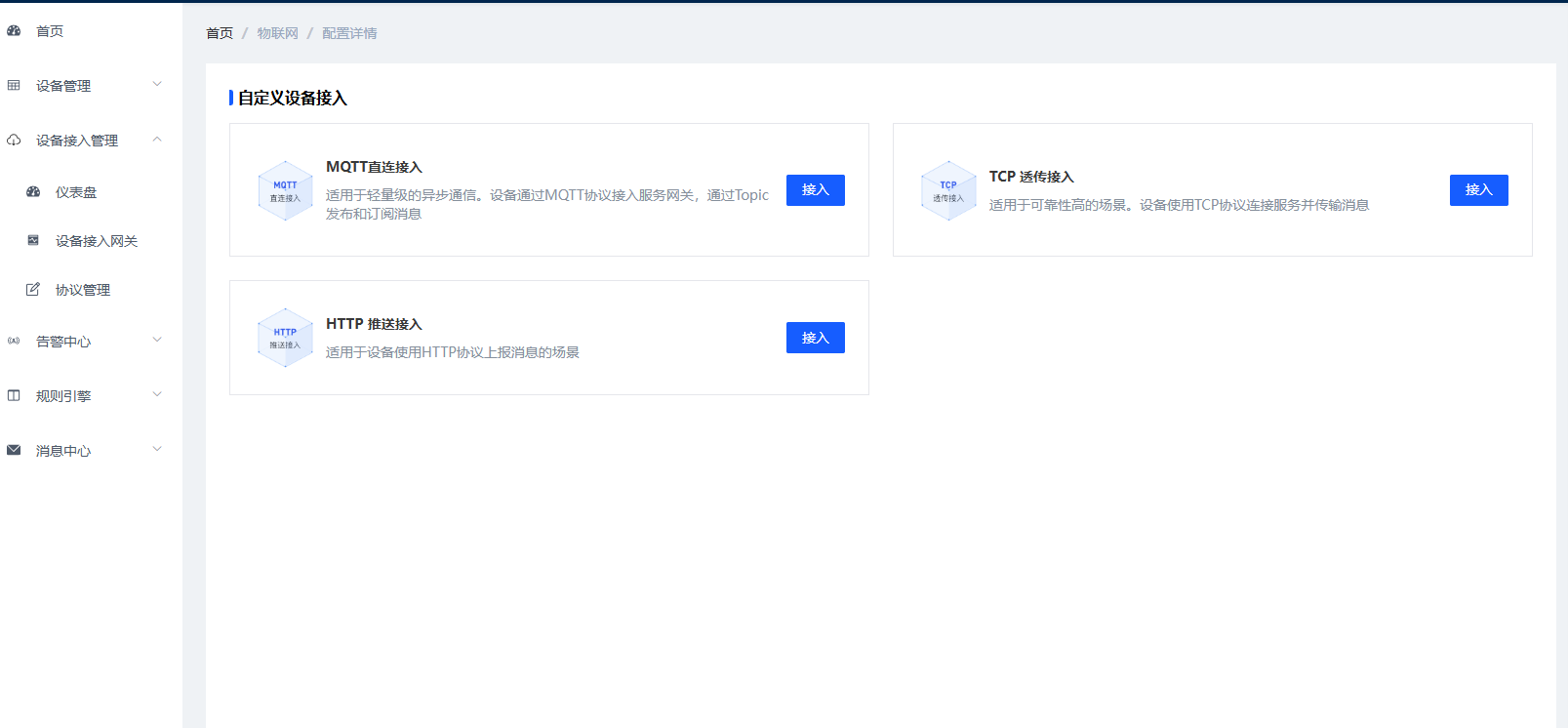
Task: Click the MQTT直连接入 card title
Action: coord(374,167)
